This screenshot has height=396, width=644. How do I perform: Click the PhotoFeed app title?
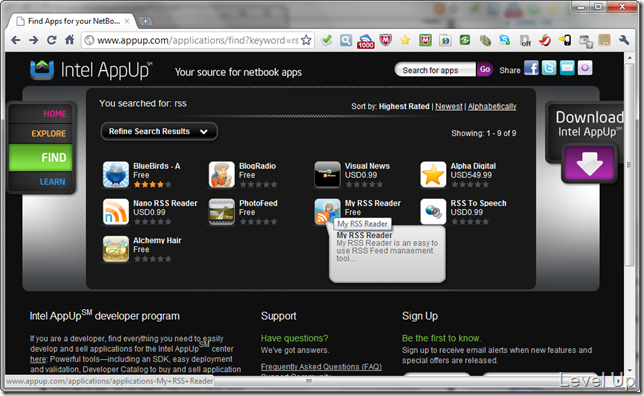(x=258, y=203)
